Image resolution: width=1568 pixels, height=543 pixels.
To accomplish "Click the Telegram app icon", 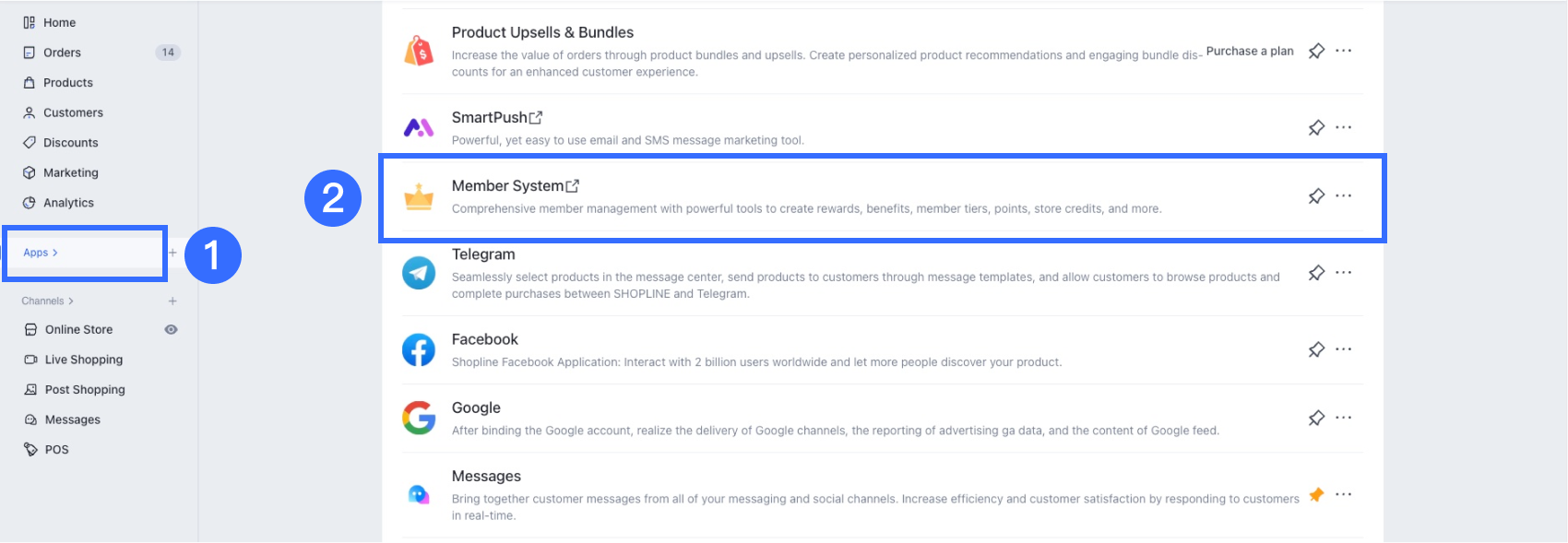I will click(419, 273).
